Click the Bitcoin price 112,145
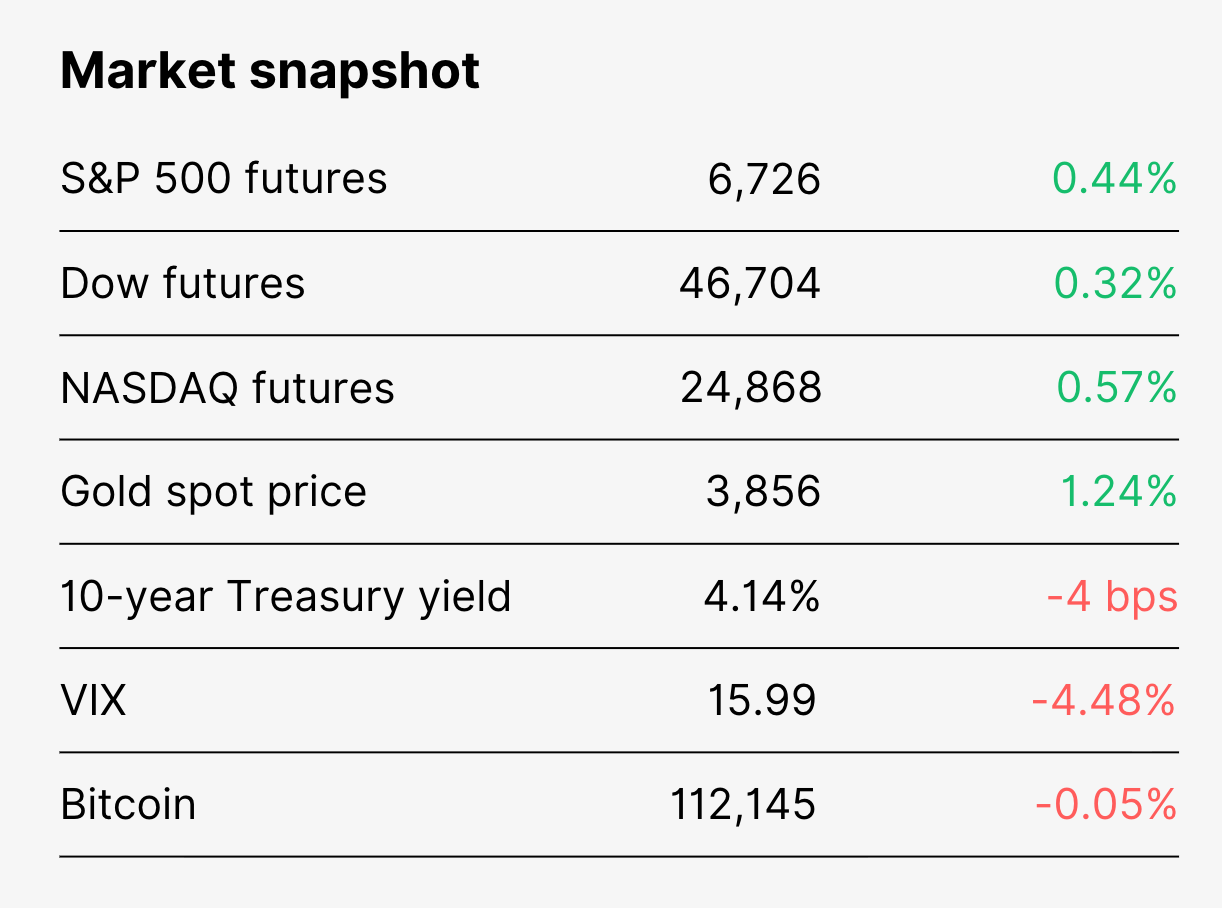 point(743,805)
